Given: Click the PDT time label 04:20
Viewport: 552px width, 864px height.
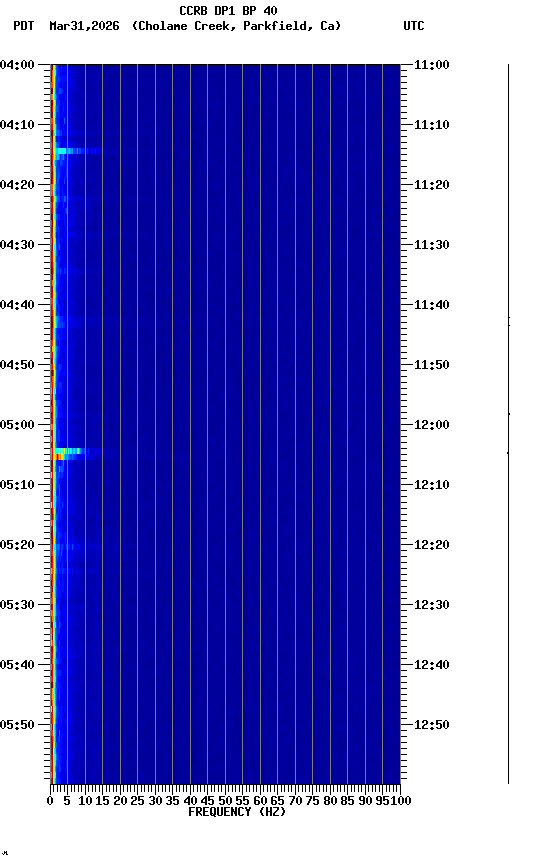Looking at the screenshot, I should pyautogui.click(x=17, y=185).
